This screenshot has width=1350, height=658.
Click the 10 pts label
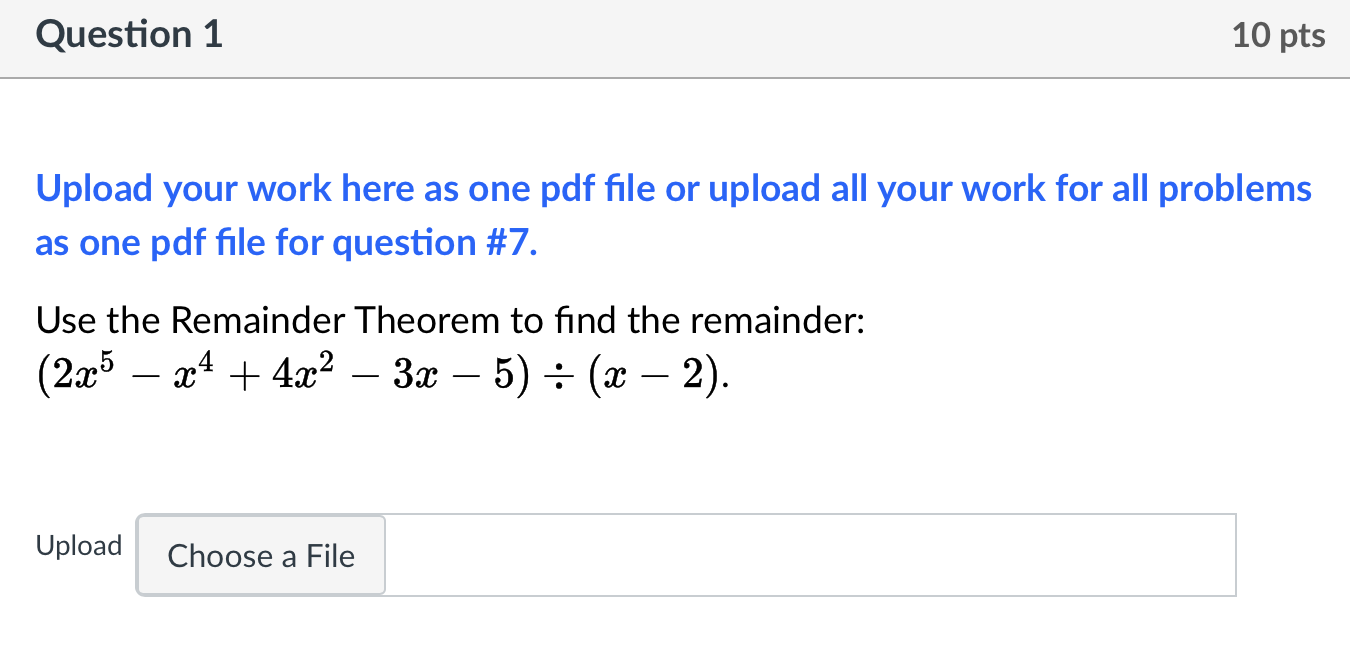1279,34
